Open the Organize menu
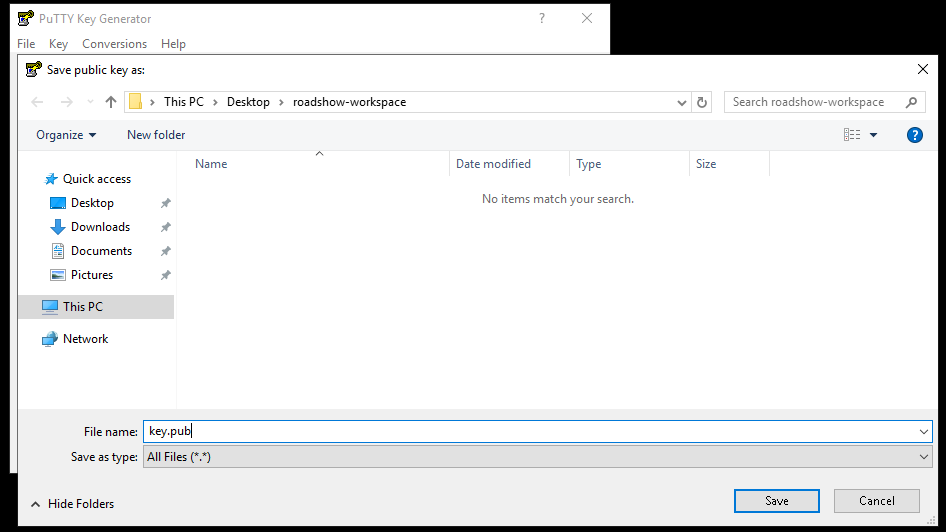 click(x=66, y=135)
